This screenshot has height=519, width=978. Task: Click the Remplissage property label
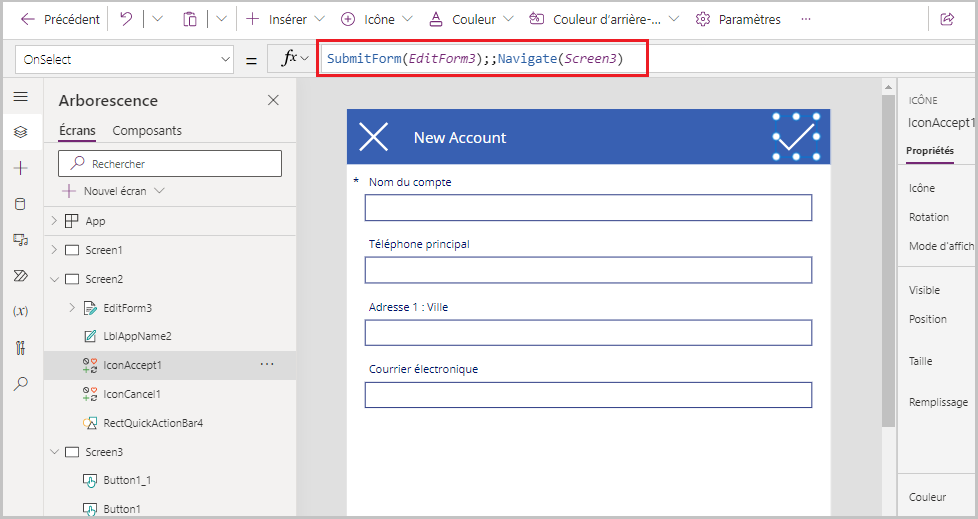938,402
